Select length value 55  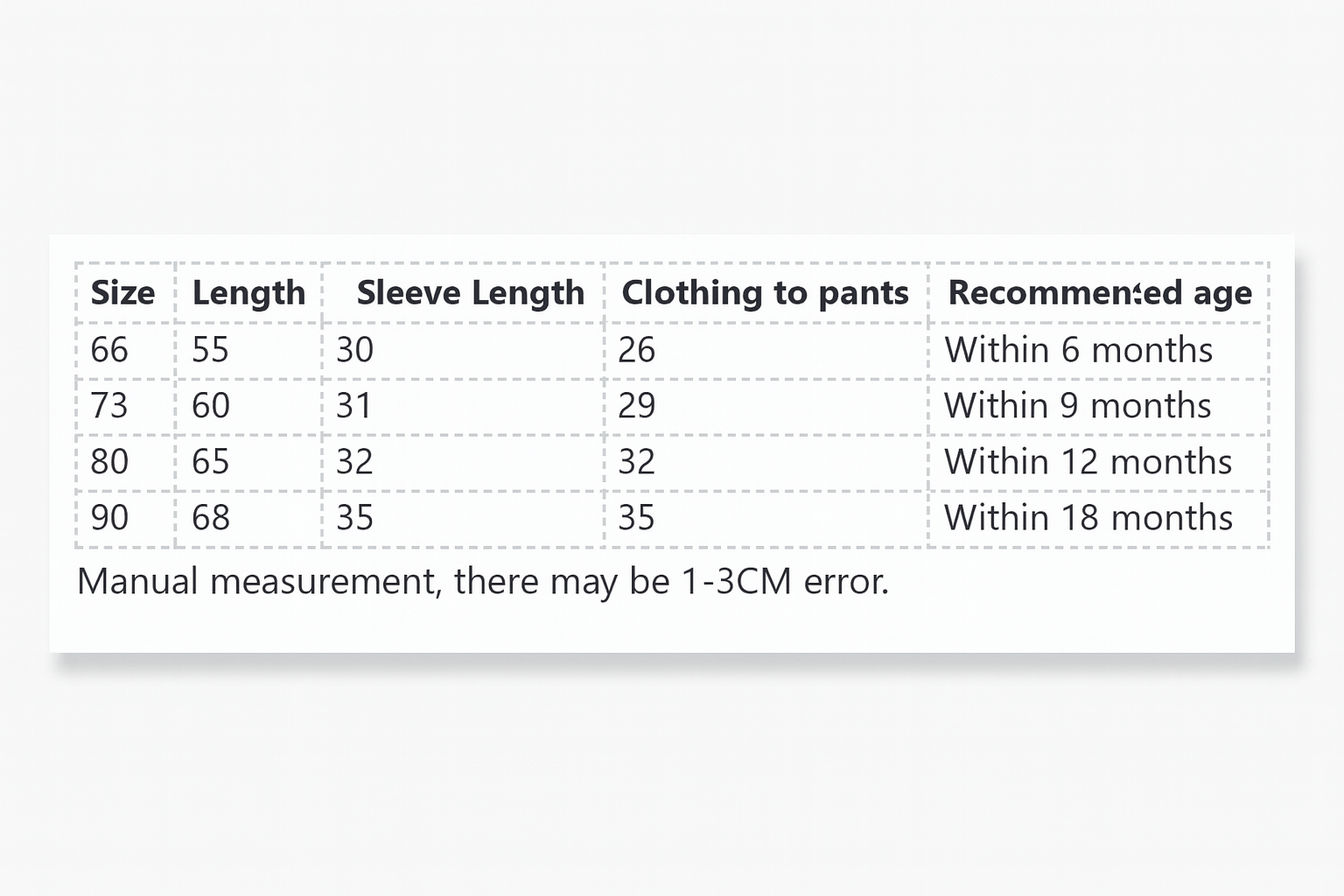point(210,350)
